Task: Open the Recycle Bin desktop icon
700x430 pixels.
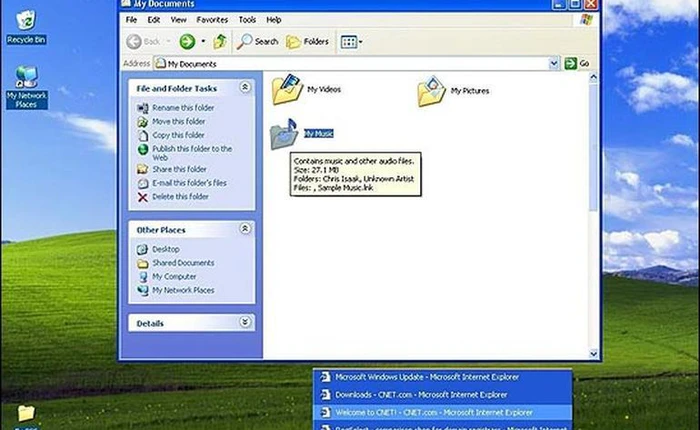Action: click(26, 28)
